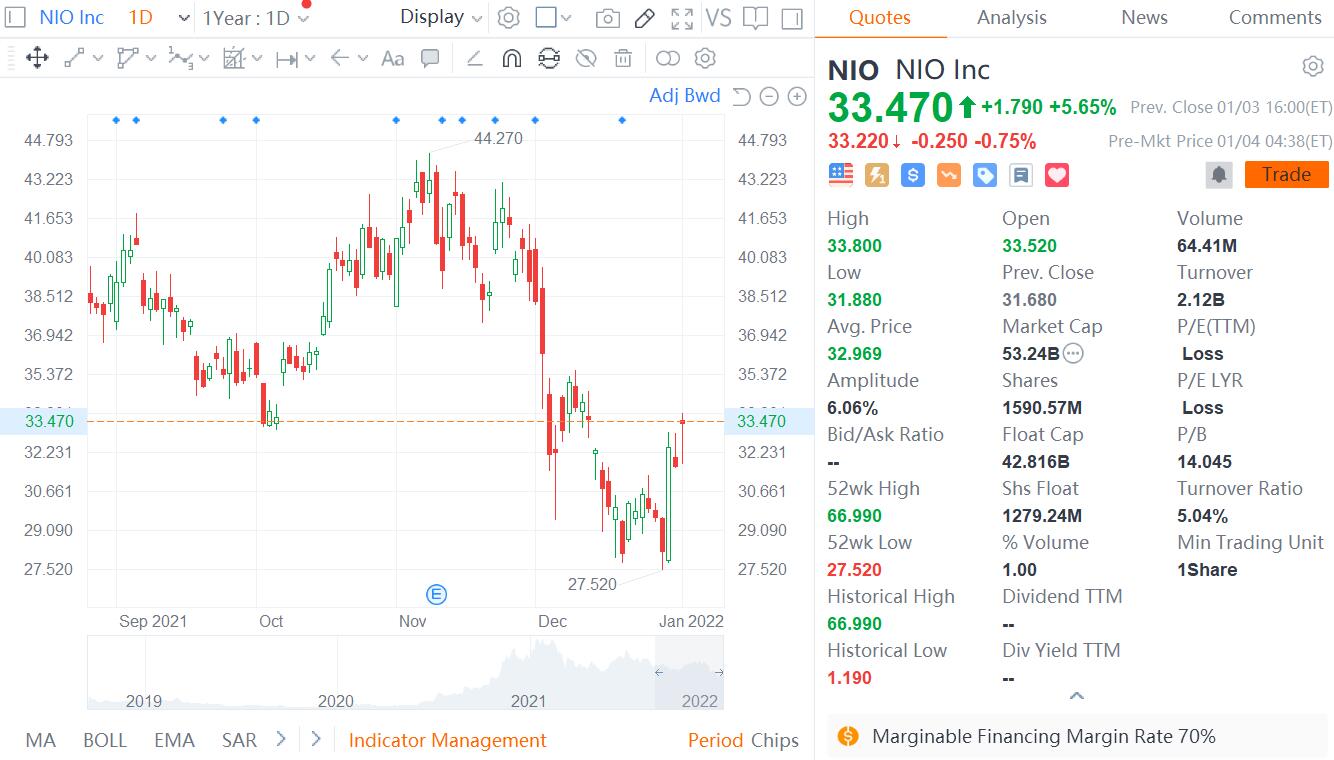Click the price alert bell icon
Viewport: 1334px width, 760px height.
coord(1219,175)
